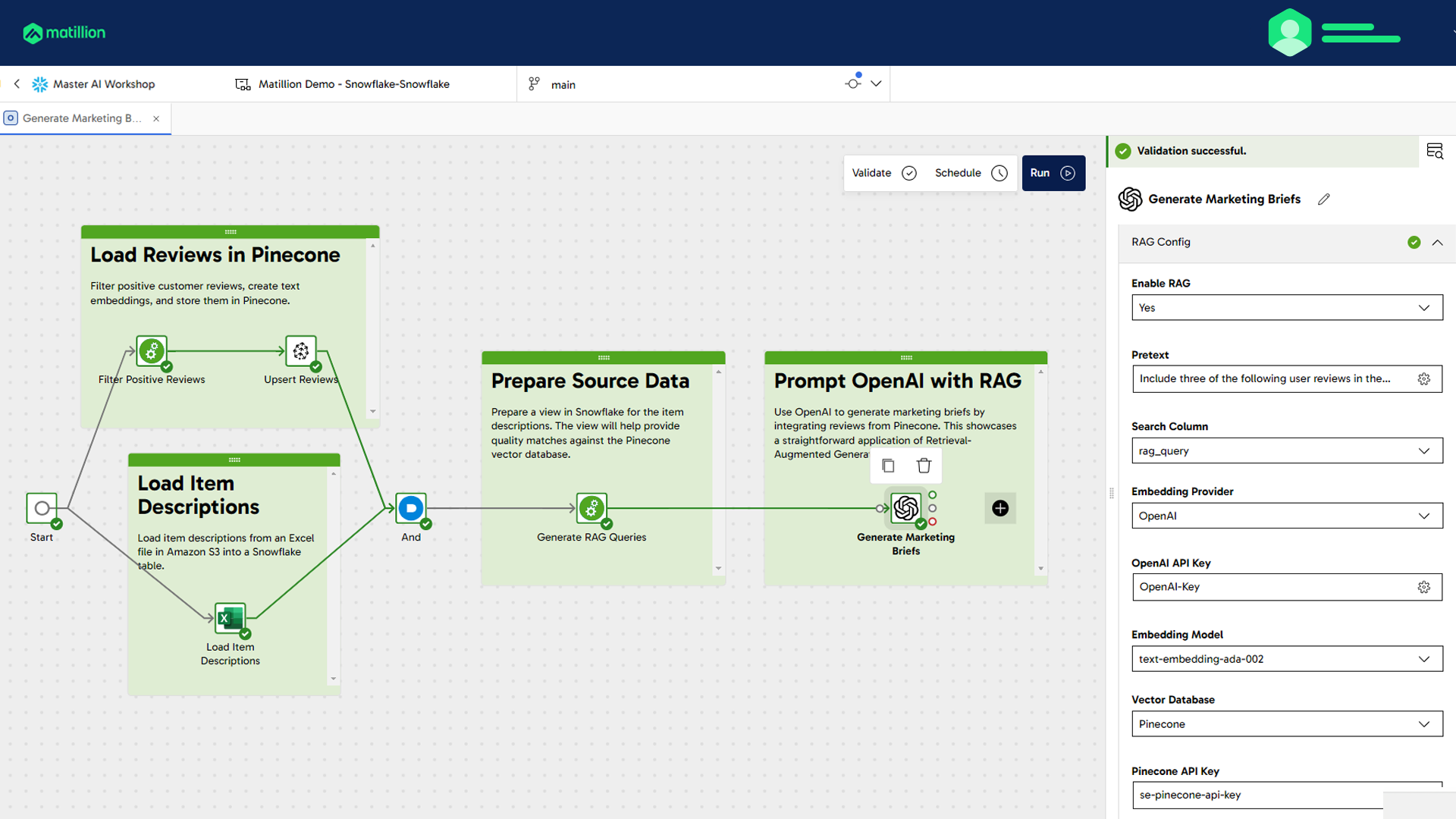Click the Validate button
1456x819 pixels.
882,173
